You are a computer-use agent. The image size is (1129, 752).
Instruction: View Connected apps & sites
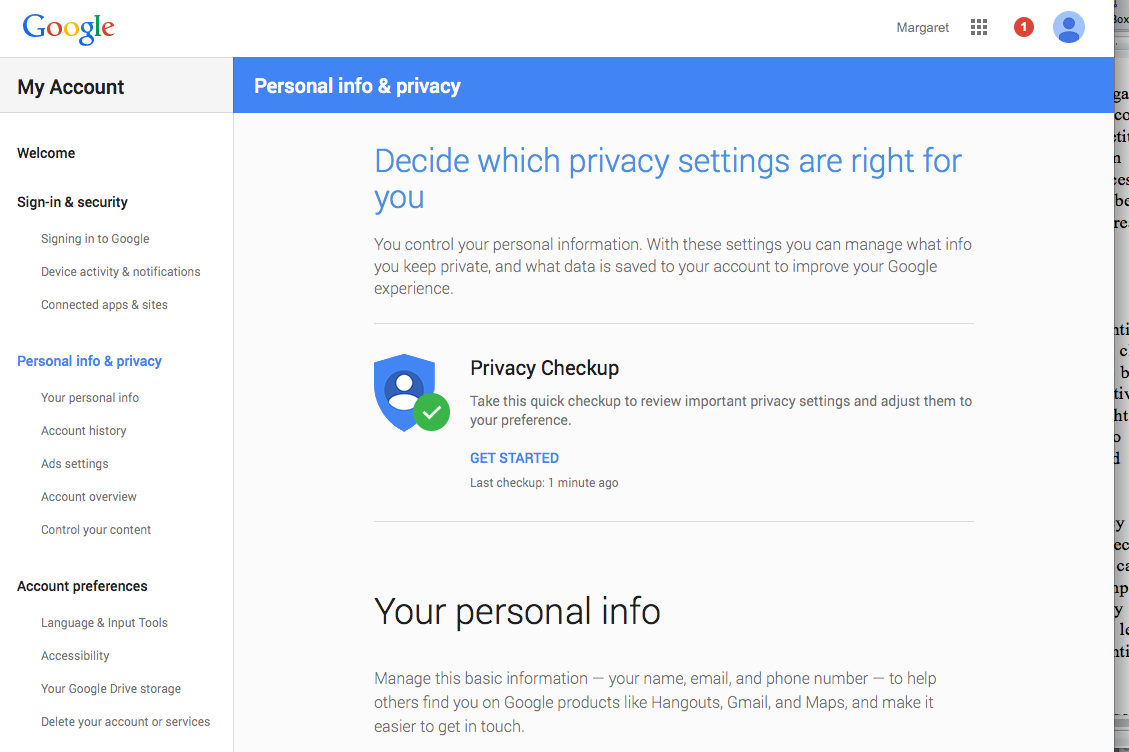tap(104, 305)
